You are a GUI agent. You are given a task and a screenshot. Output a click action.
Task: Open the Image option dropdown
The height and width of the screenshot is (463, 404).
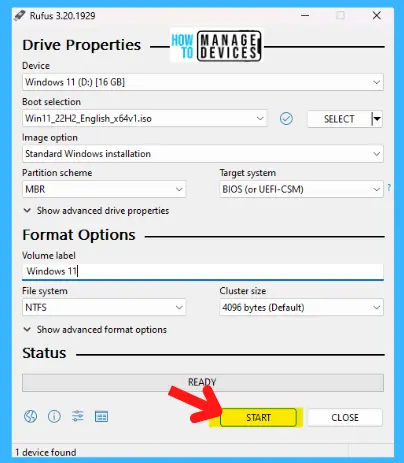click(203, 154)
